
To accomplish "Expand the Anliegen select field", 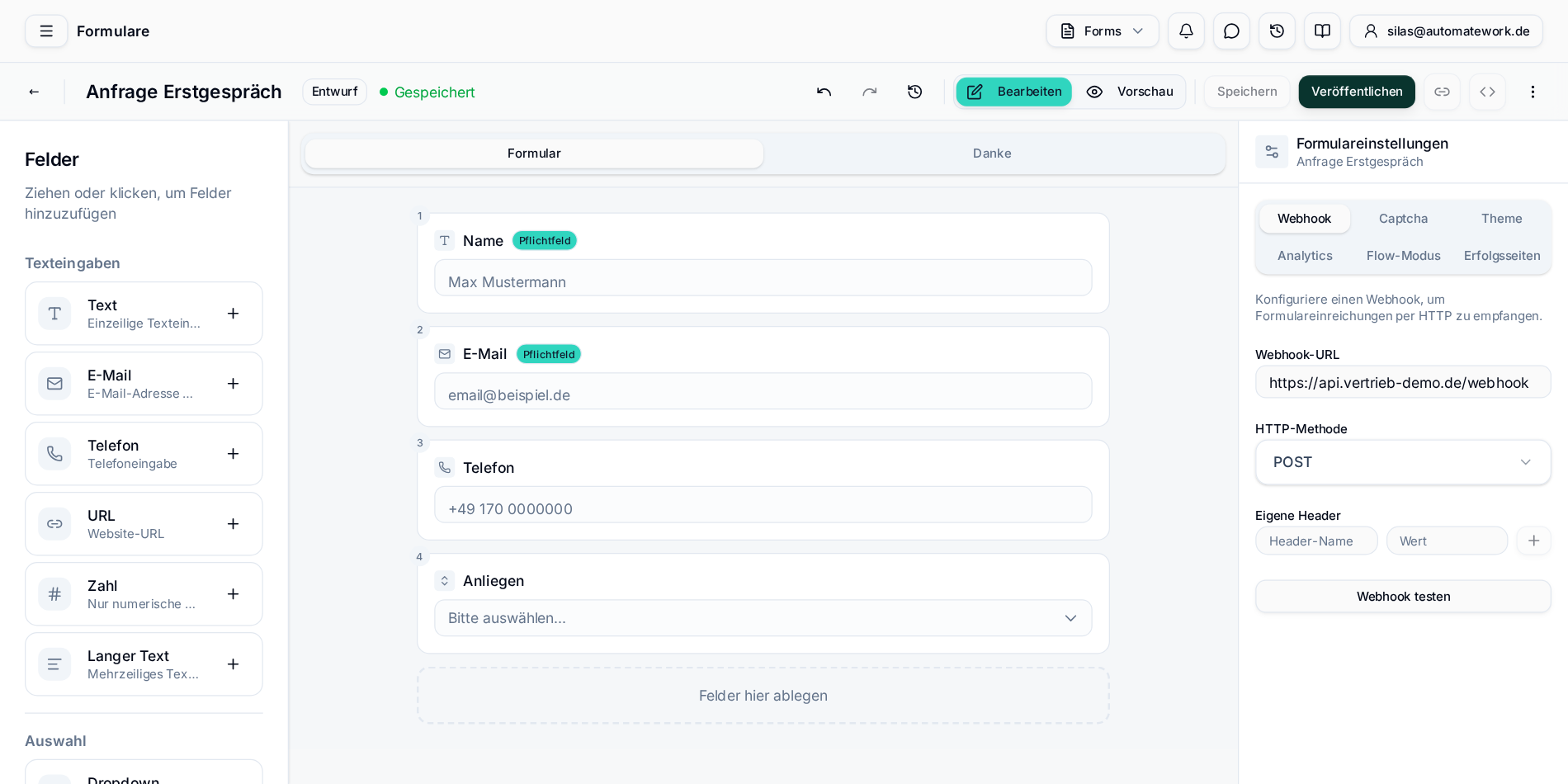I will [763, 618].
